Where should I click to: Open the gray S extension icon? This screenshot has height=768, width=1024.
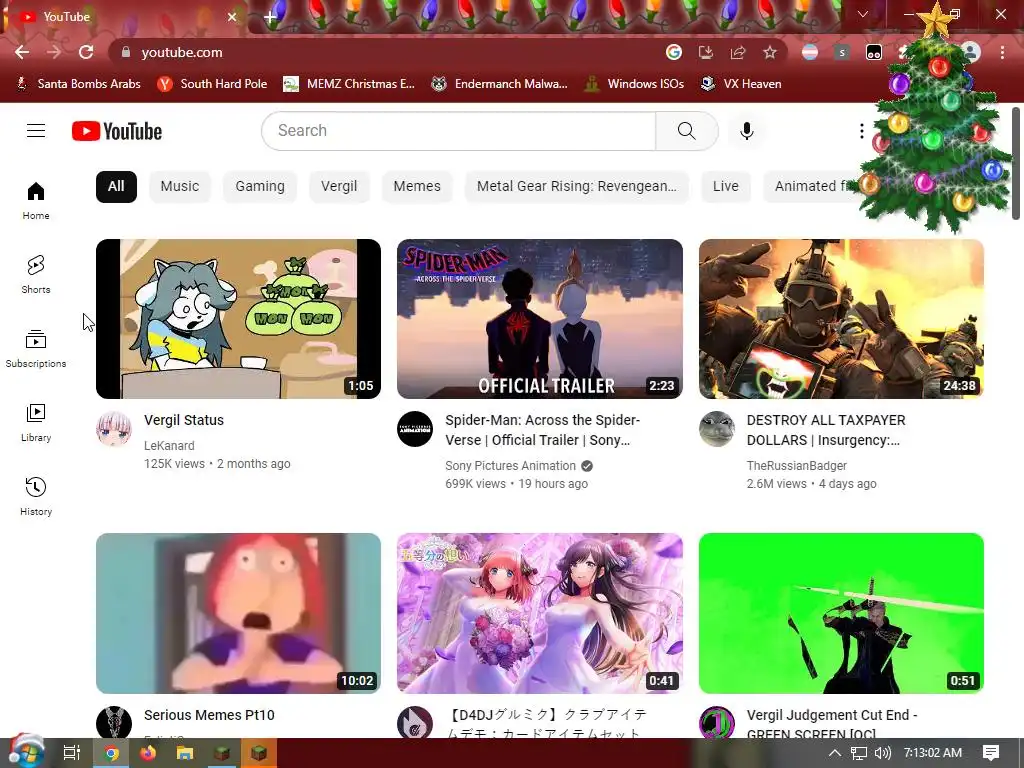842,52
